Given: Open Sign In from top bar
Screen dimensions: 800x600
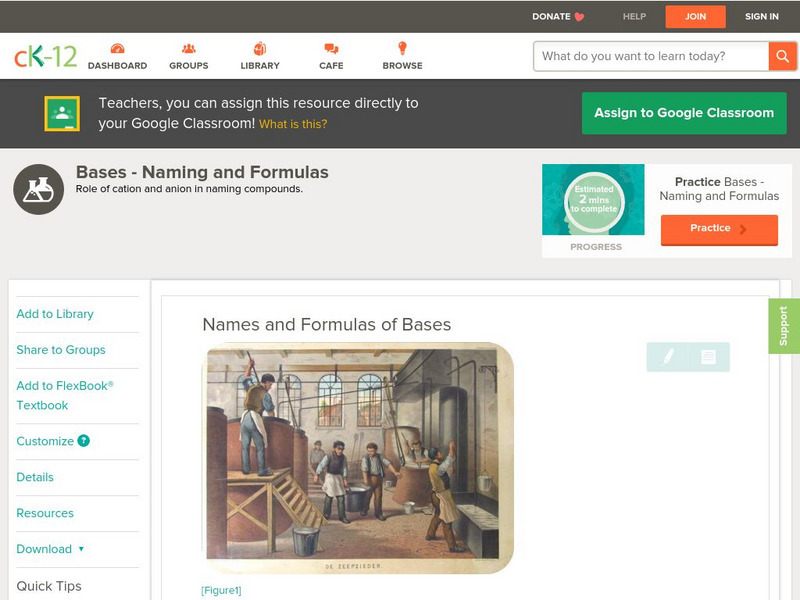Looking at the screenshot, I should coord(762,16).
